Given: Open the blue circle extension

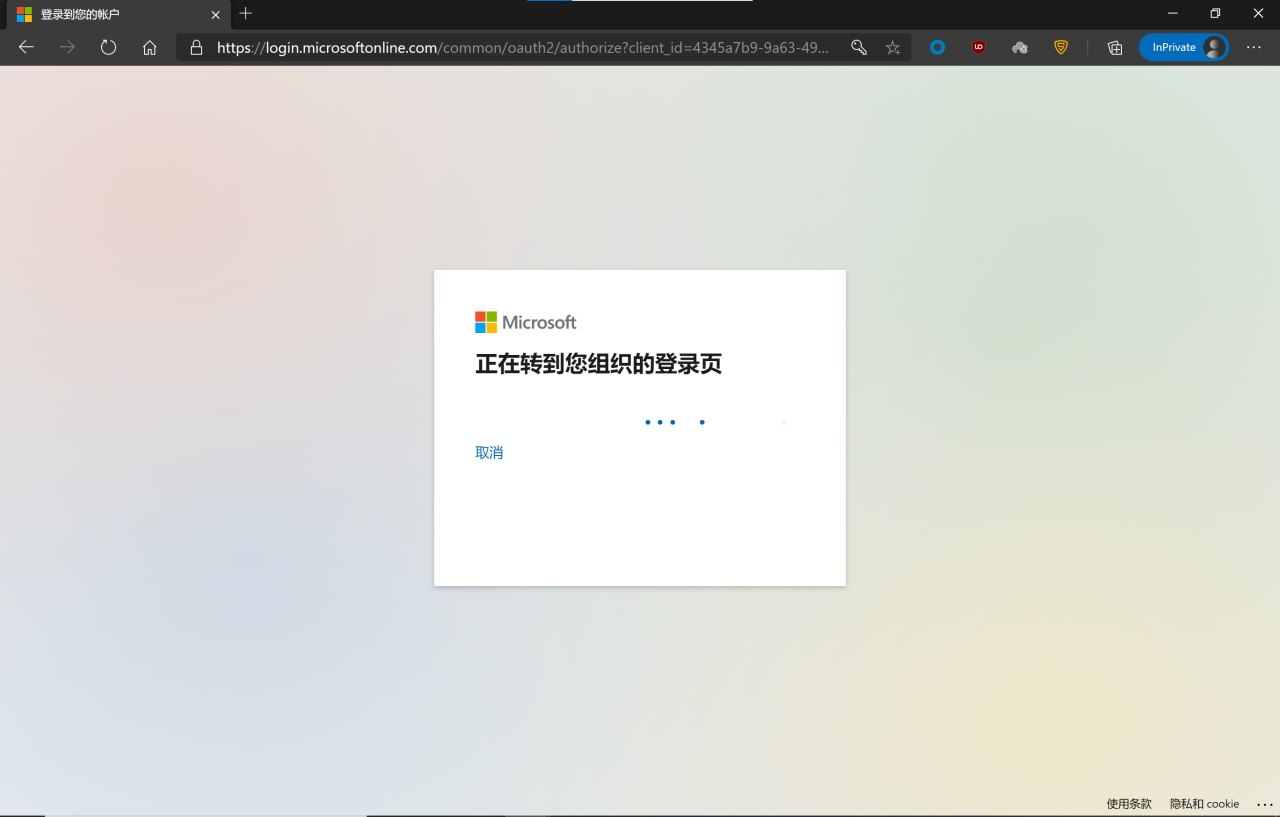Looking at the screenshot, I should (x=937, y=47).
